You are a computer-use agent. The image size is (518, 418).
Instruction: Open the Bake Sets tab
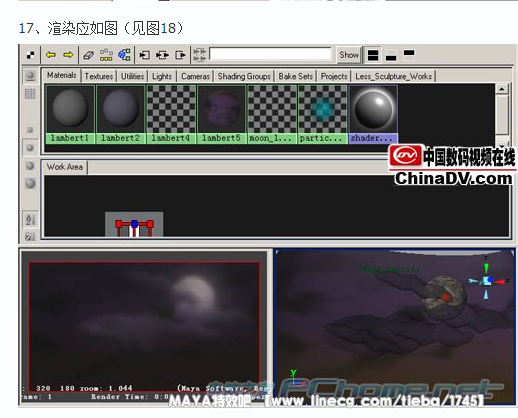click(296, 76)
